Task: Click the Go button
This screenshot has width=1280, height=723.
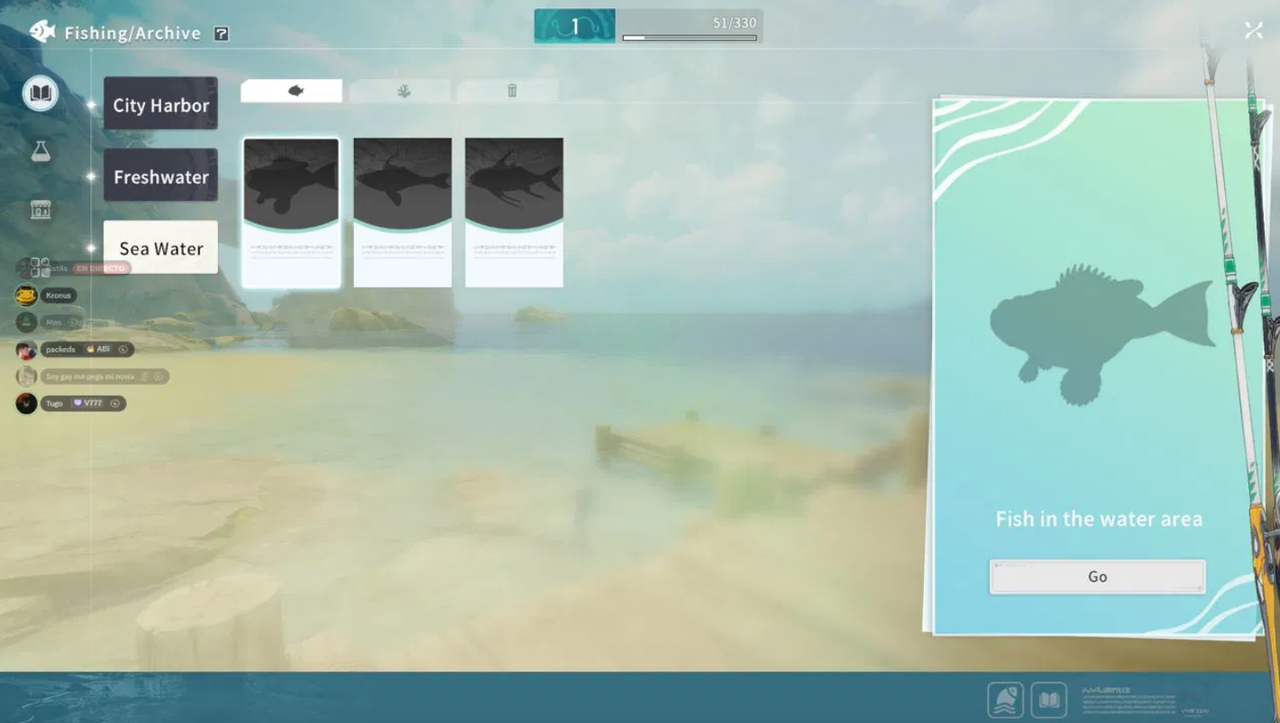Action: click(1098, 576)
